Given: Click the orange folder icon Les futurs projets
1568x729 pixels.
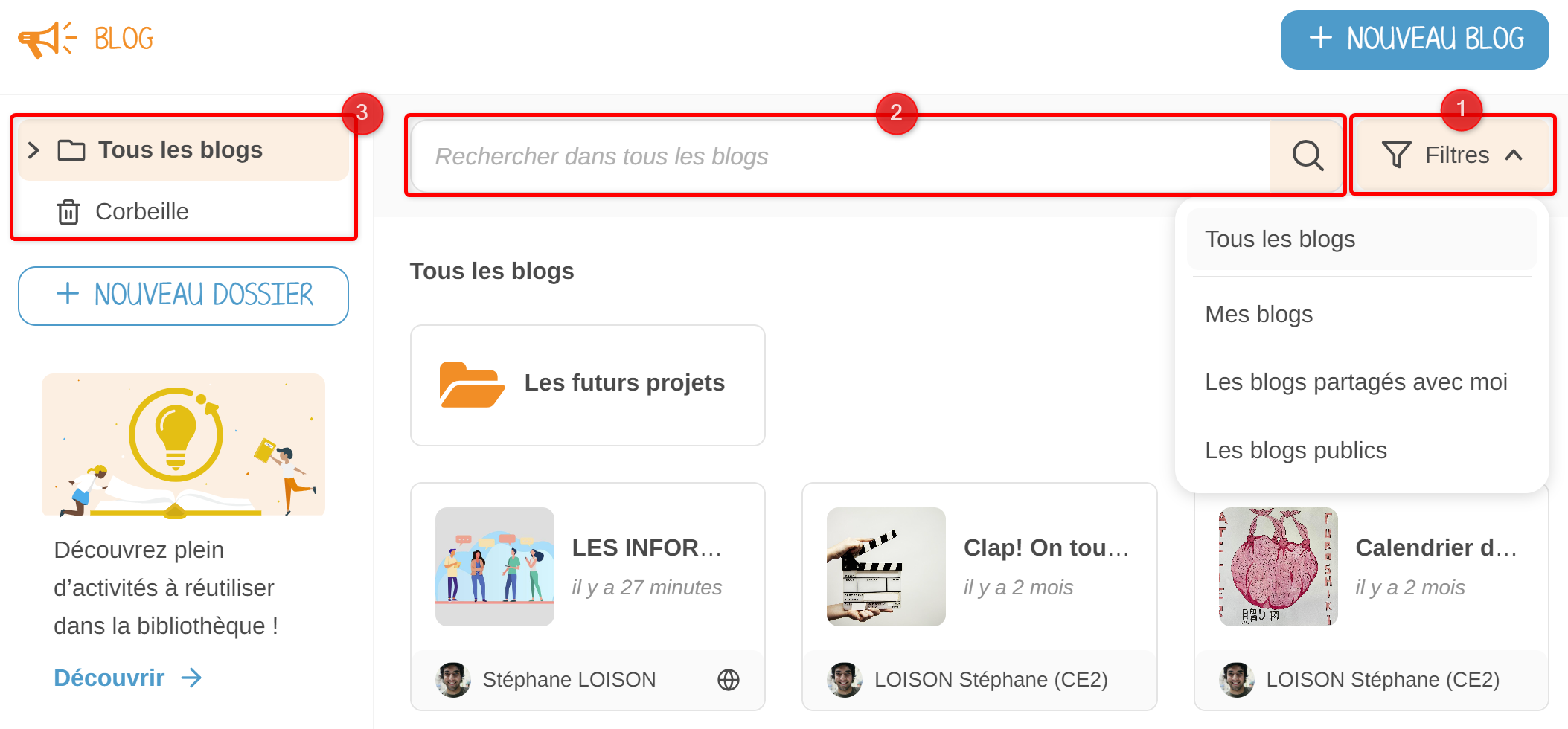Looking at the screenshot, I should point(472,385).
